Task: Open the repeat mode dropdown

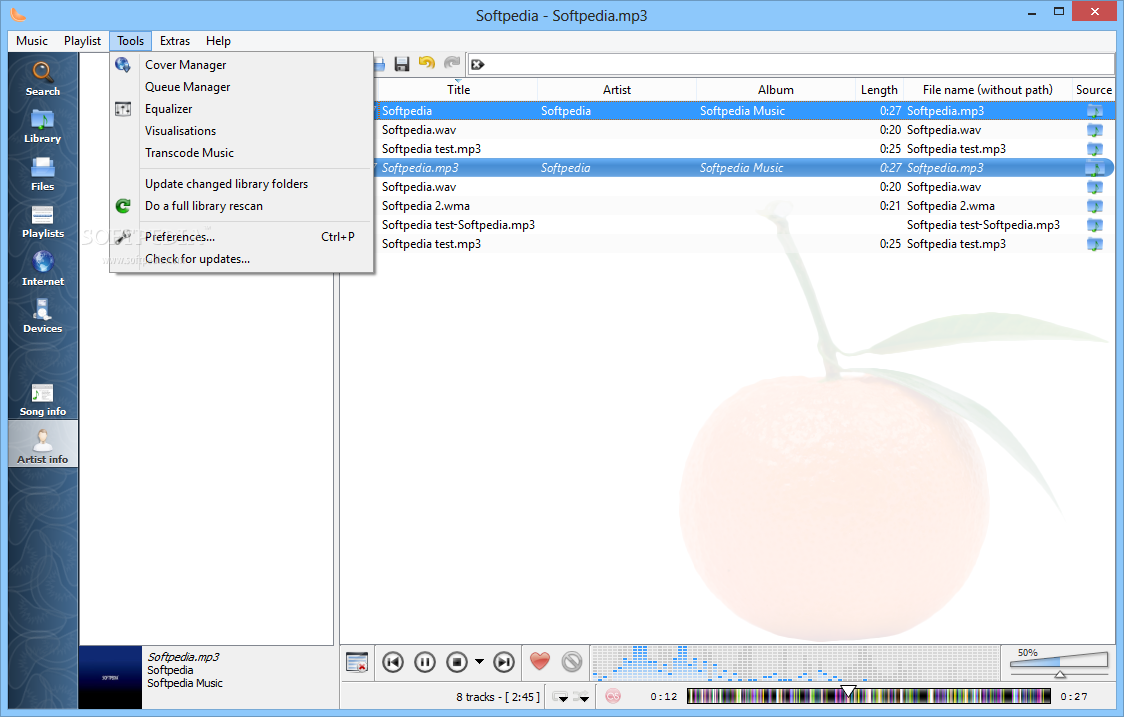Action: [561, 697]
